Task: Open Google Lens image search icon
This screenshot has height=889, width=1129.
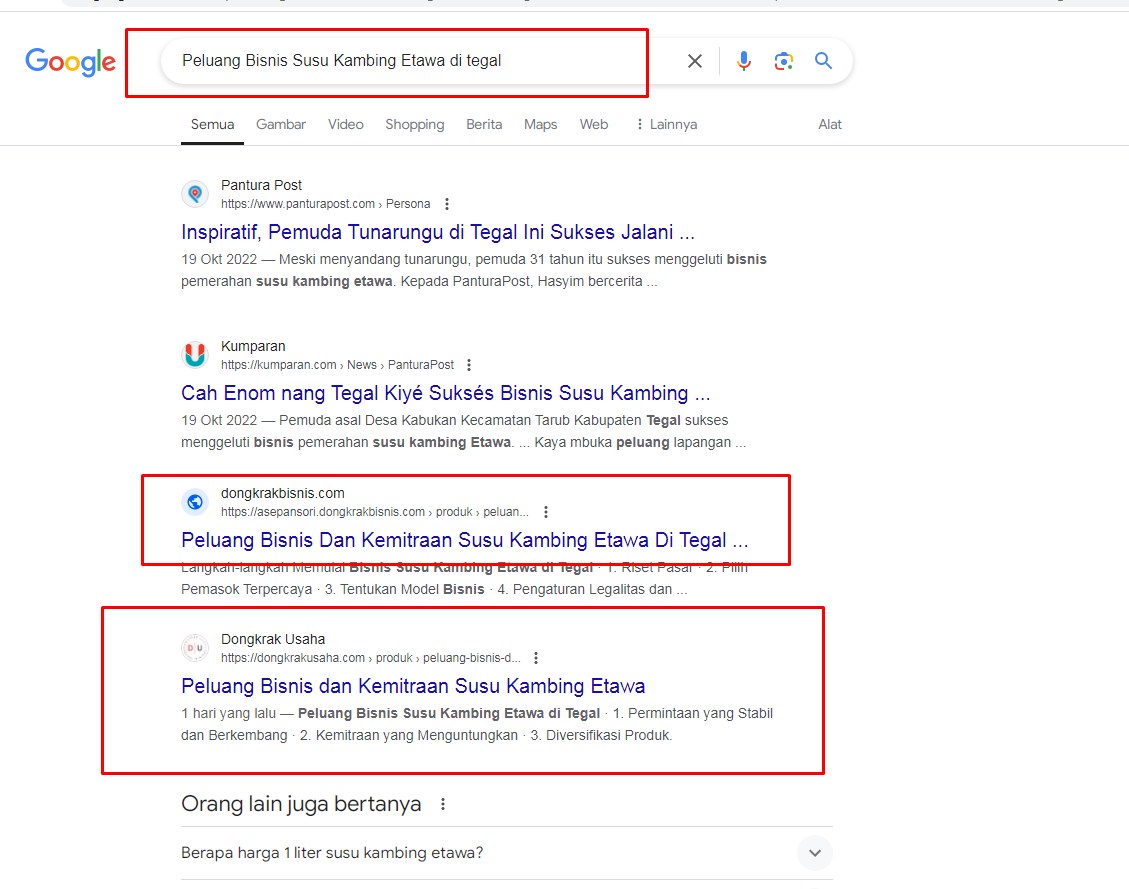Action: tap(784, 61)
